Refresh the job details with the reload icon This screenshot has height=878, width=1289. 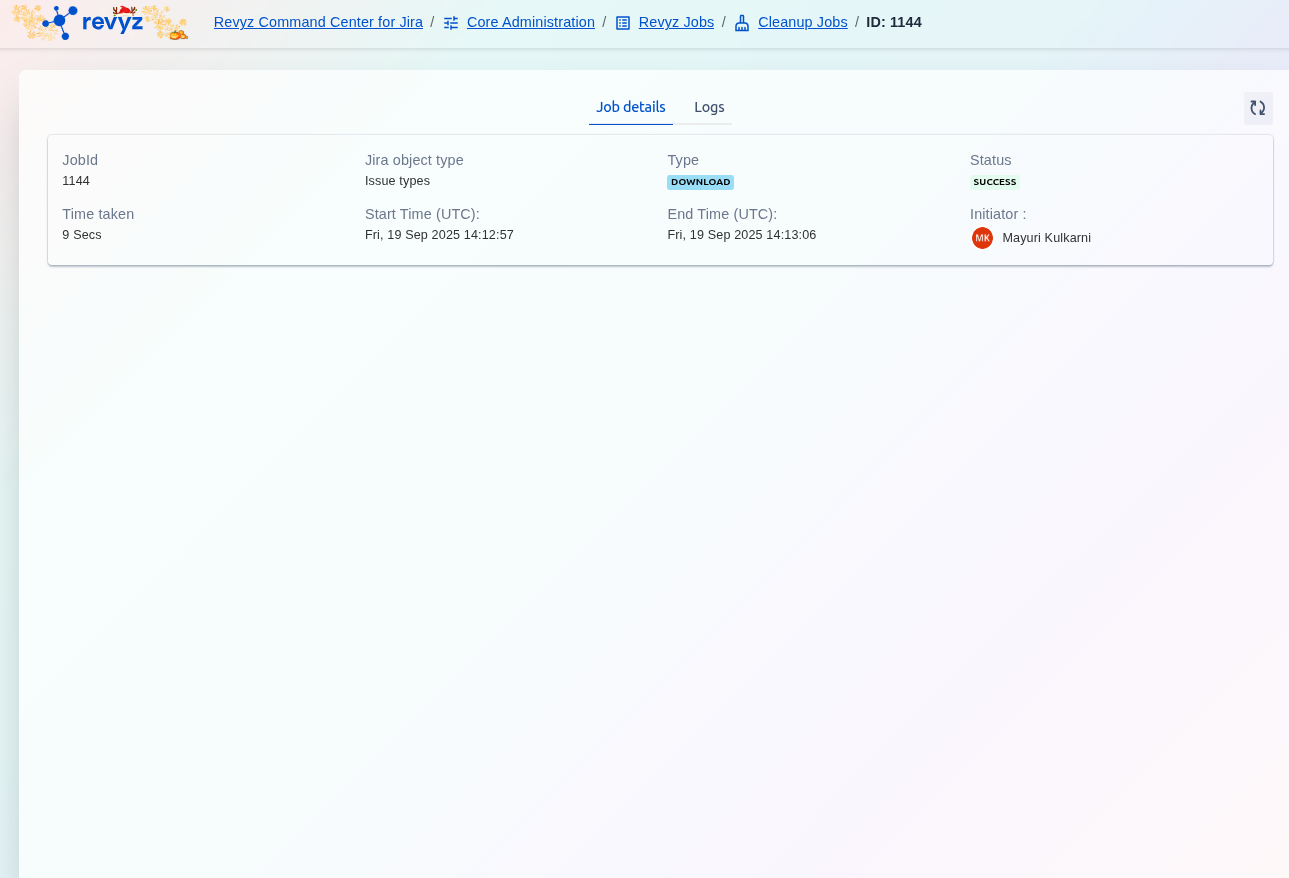(1258, 108)
